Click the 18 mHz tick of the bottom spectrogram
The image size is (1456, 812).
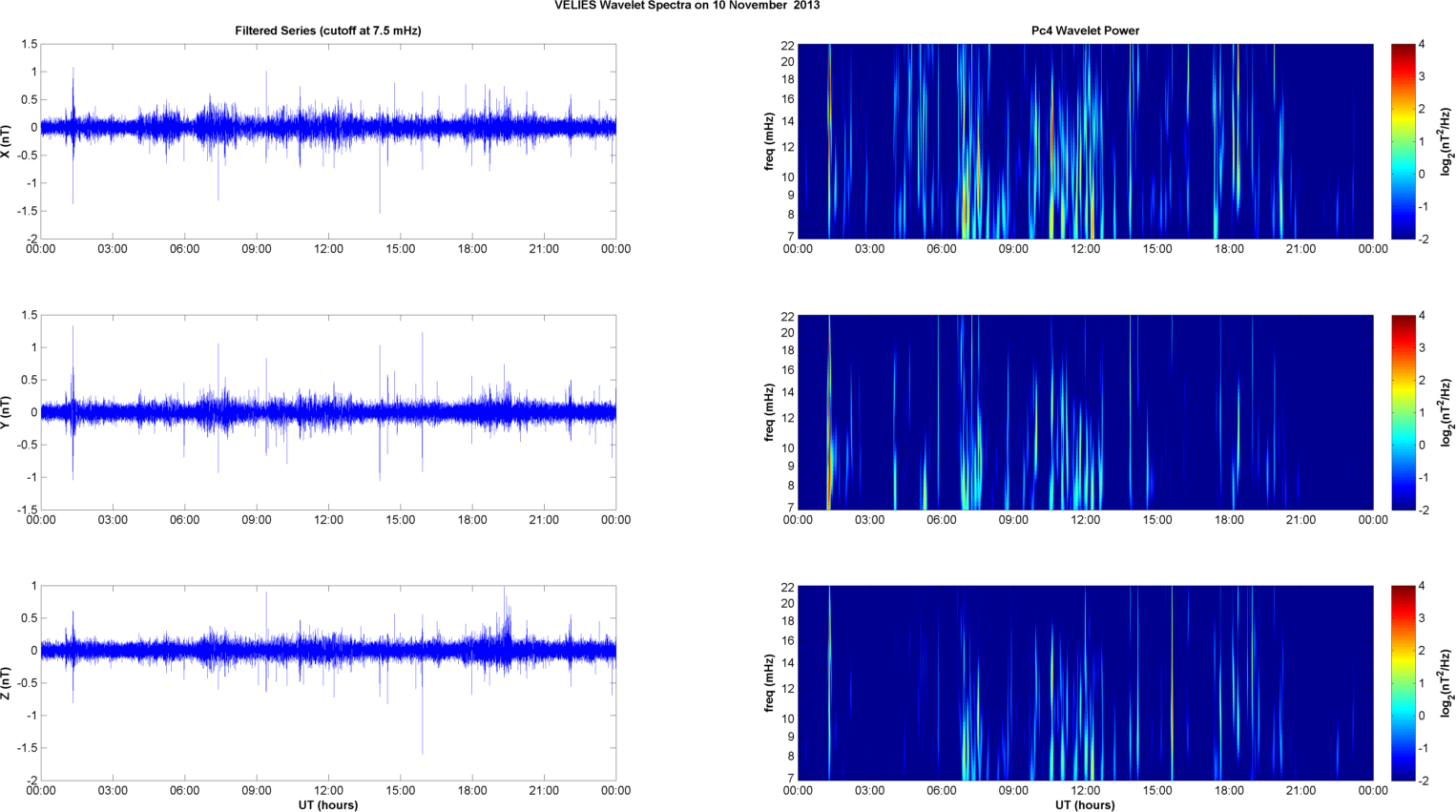788,621
